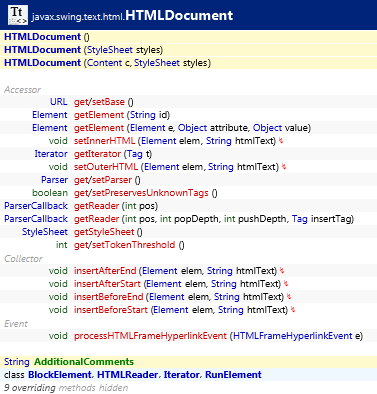Select the Collector section heading
Screen dimensions: 377x394
coord(23,259)
